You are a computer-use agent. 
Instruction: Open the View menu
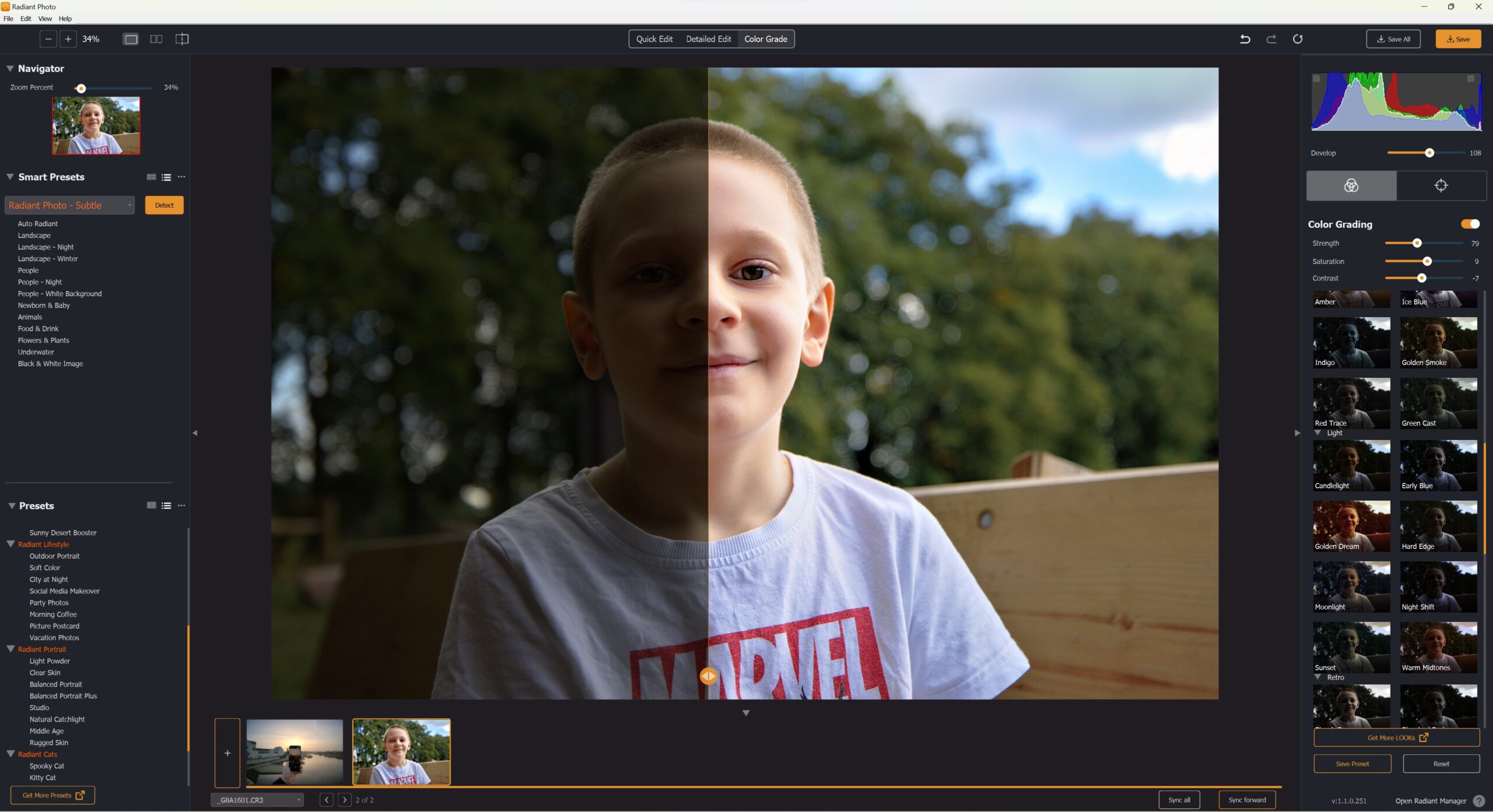45,19
